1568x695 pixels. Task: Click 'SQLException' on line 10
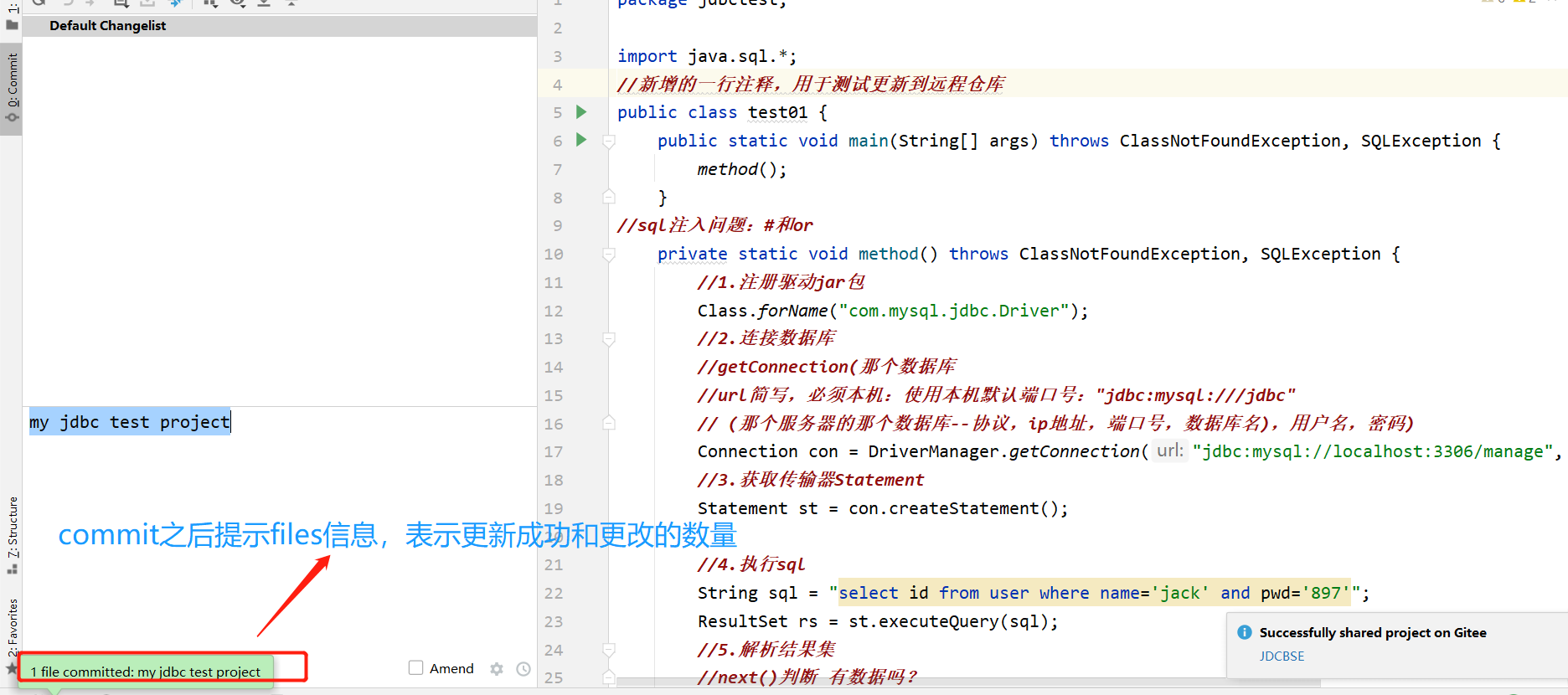[x=1320, y=254]
